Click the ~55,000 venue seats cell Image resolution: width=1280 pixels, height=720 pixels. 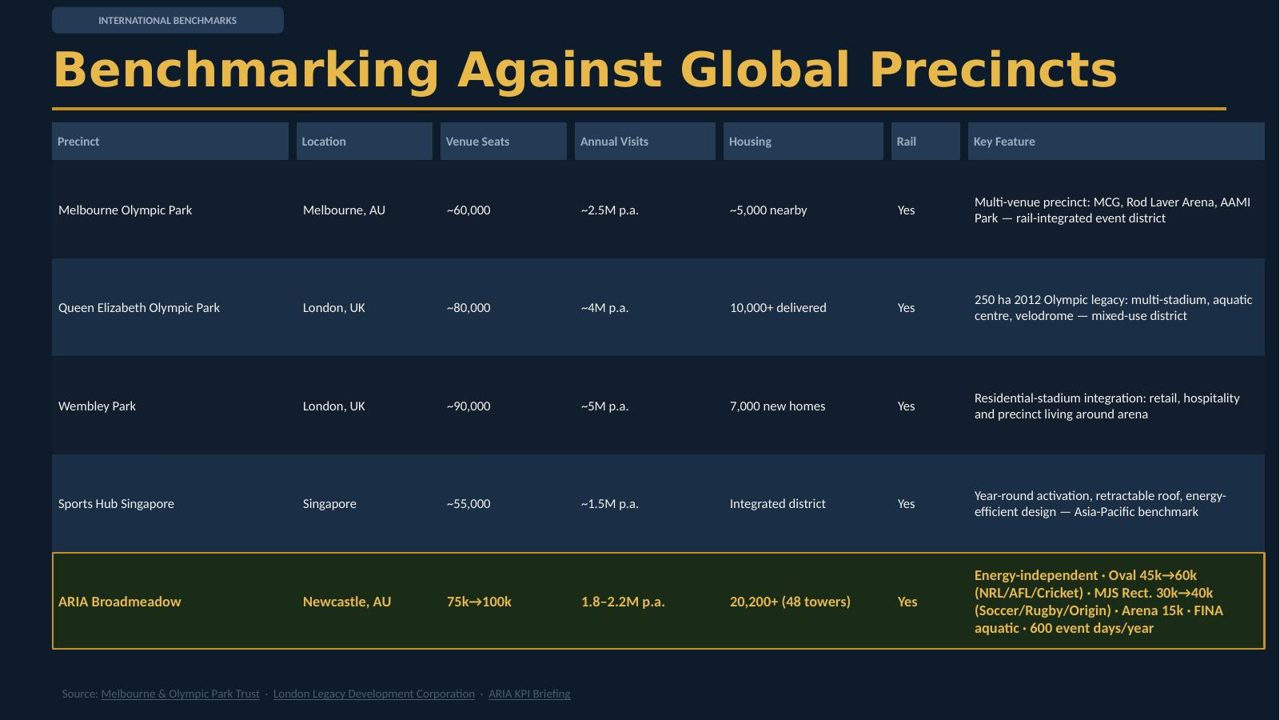(x=468, y=504)
